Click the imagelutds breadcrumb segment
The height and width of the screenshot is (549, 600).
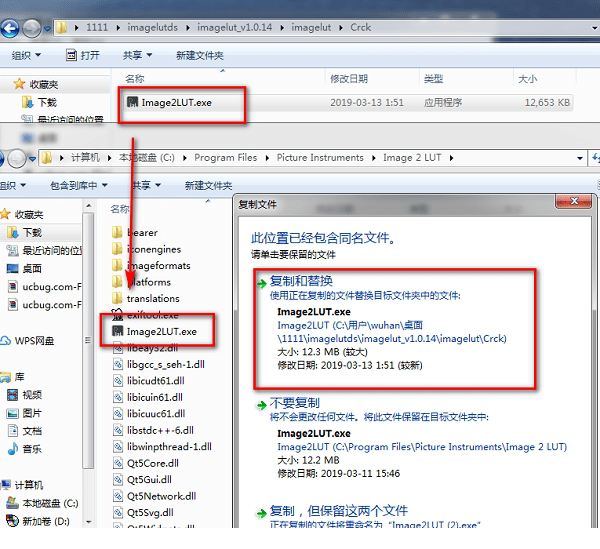152,28
